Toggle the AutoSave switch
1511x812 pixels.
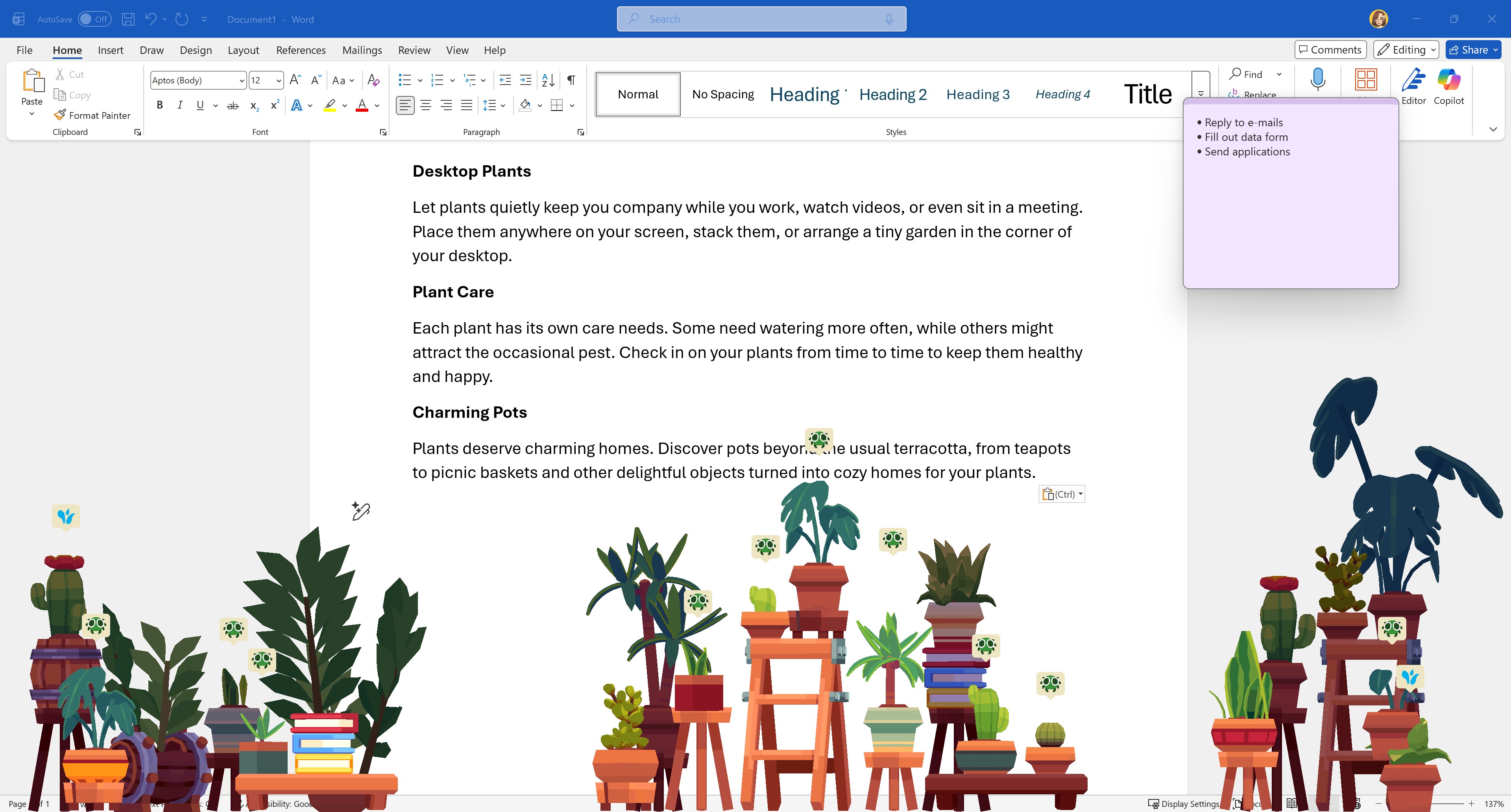pyautogui.click(x=94, y=19)
